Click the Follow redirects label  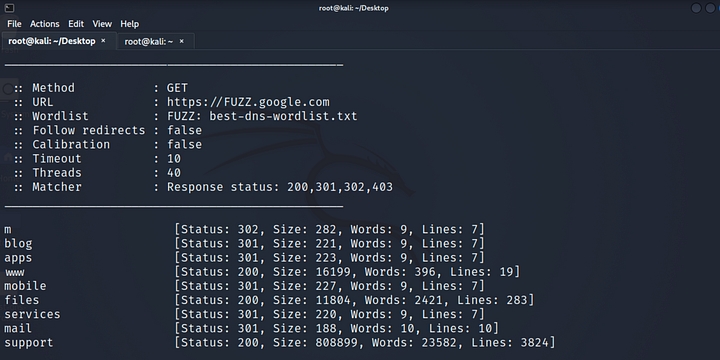tap(89, 130)
